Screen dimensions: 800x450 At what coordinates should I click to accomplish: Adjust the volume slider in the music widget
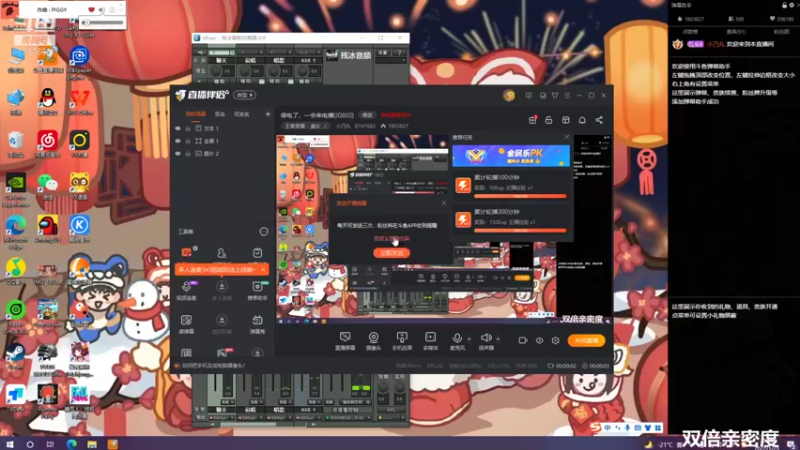(x=103, y=22)
